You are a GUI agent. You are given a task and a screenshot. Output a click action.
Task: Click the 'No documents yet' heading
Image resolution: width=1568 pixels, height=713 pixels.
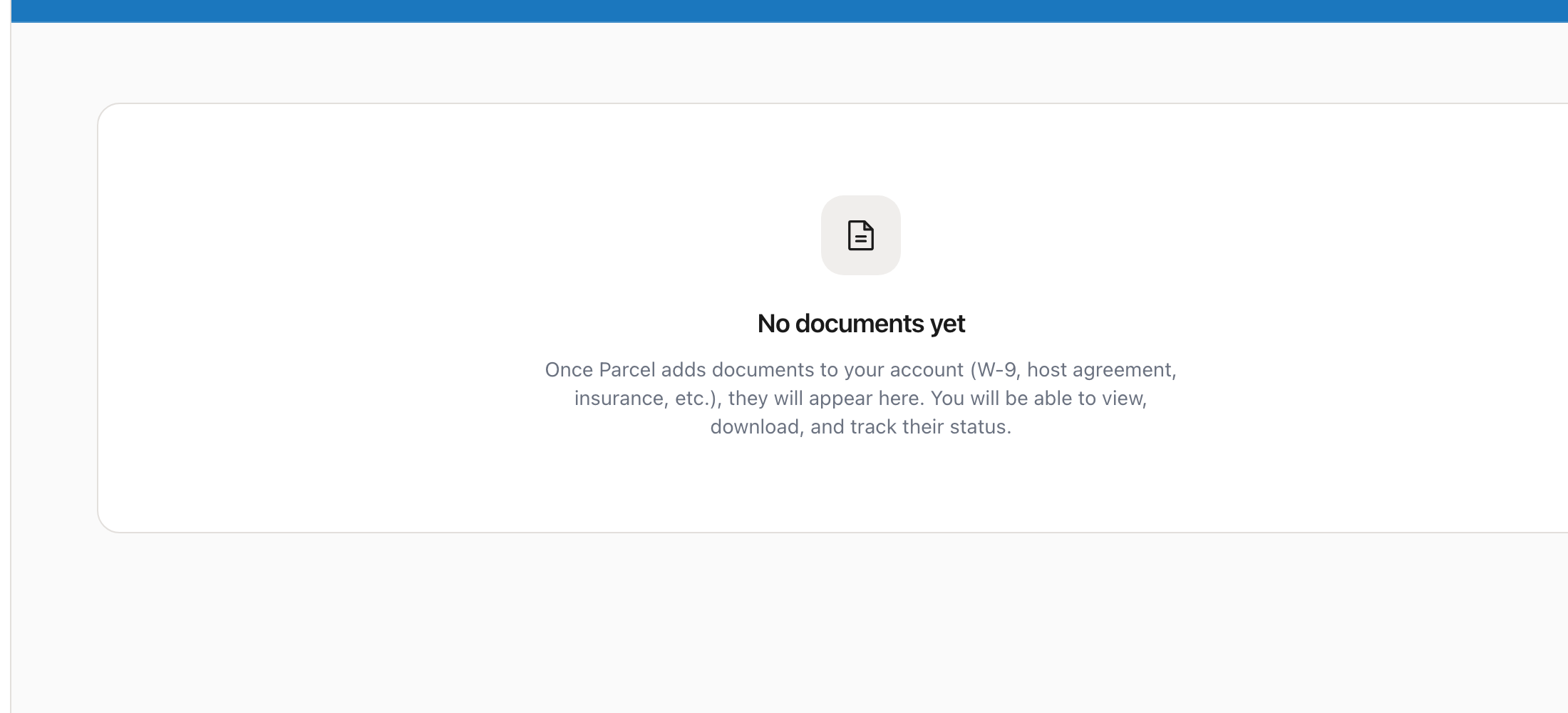(861, 323)
